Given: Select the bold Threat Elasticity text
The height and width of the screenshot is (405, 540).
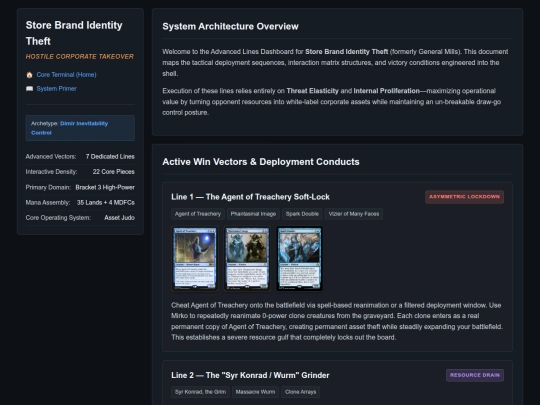Looking at the screenshot, I should coord(313,91).
